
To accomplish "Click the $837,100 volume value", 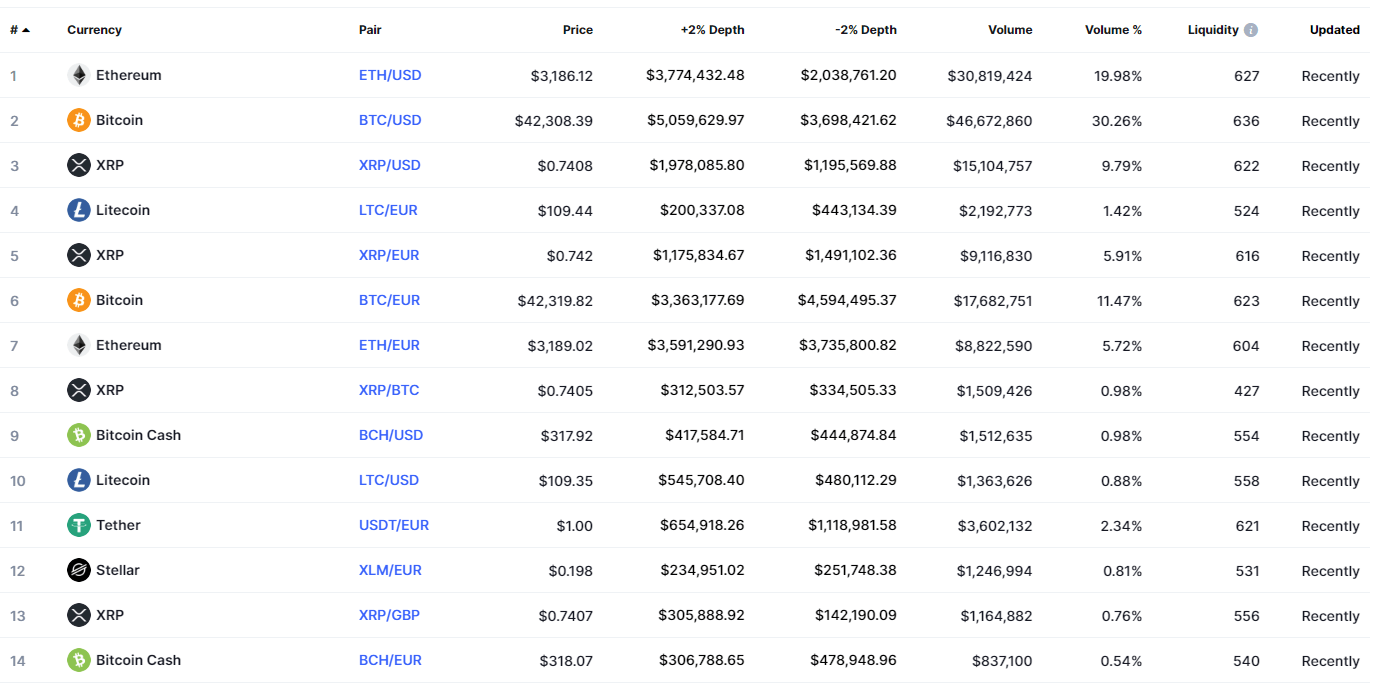I will tap(1002, 661).
